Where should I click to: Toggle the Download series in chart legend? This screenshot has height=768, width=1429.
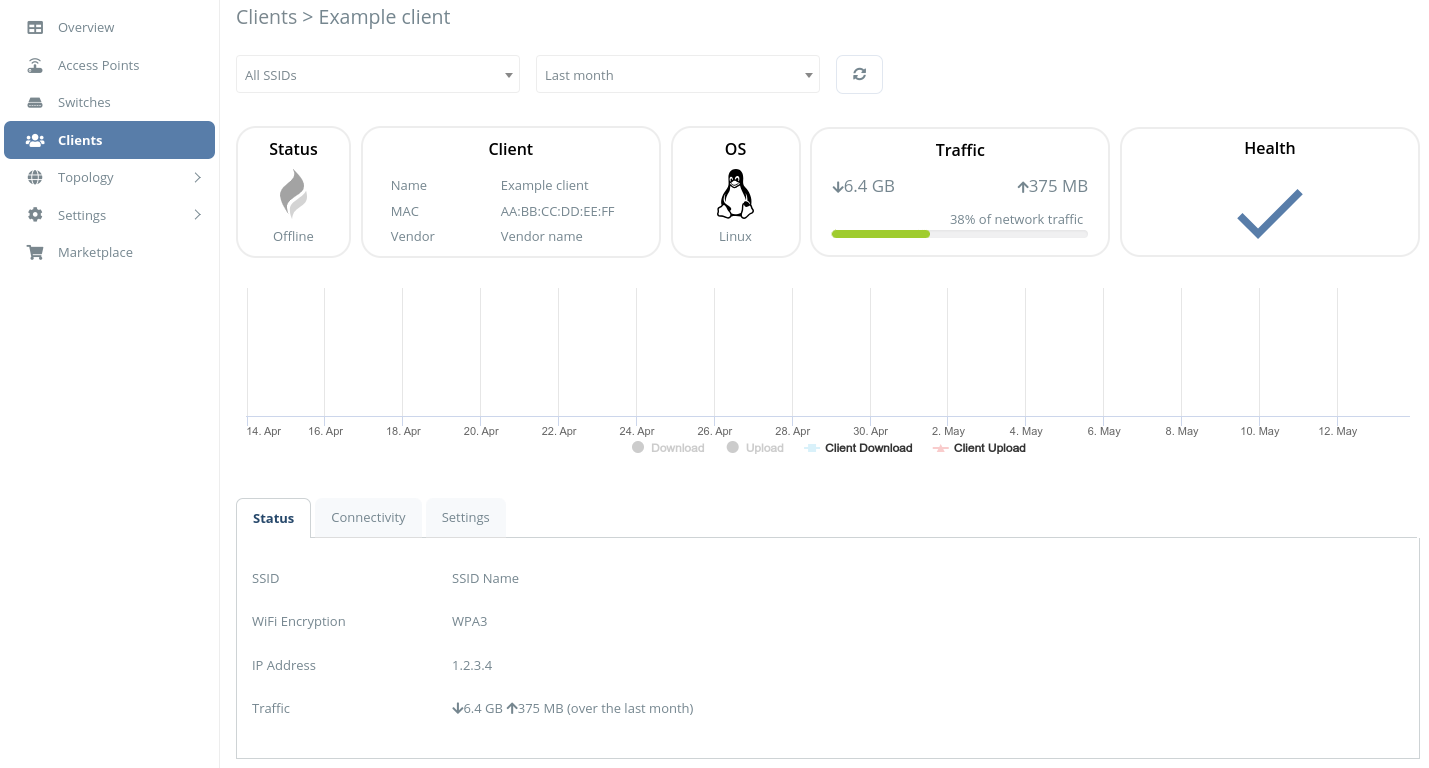669,448
